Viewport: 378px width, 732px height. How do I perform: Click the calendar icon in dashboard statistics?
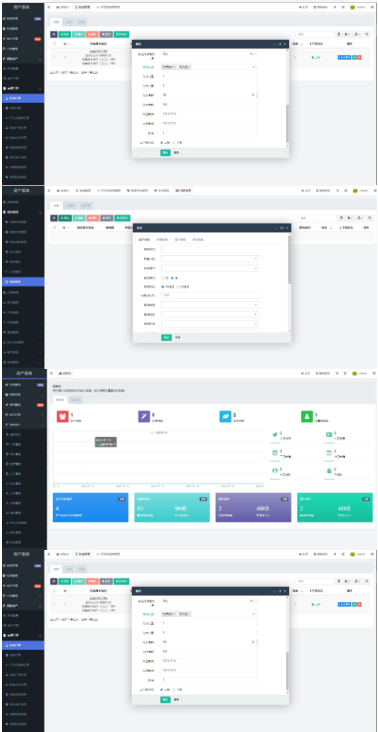coord(275,453)
